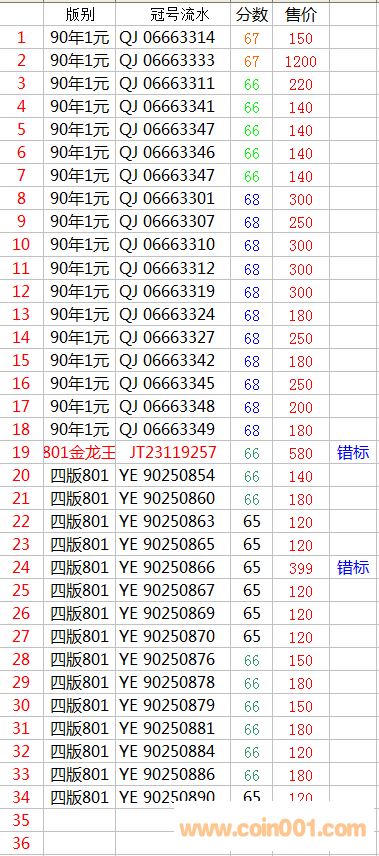Select the 399 price cell

[x=301, y=568]
